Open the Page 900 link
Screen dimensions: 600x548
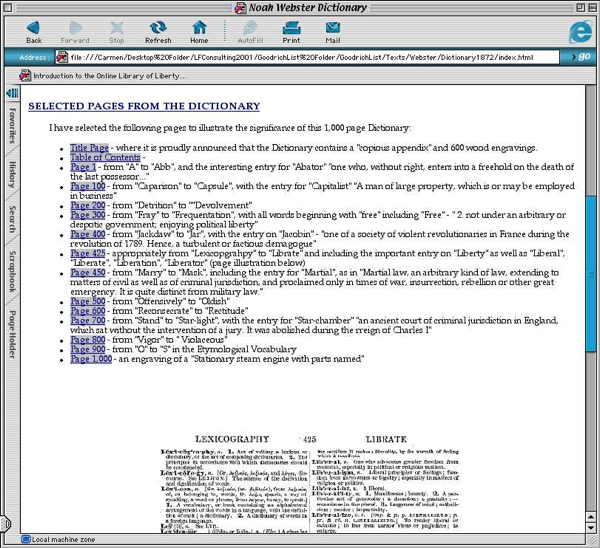tap(88, 349)
